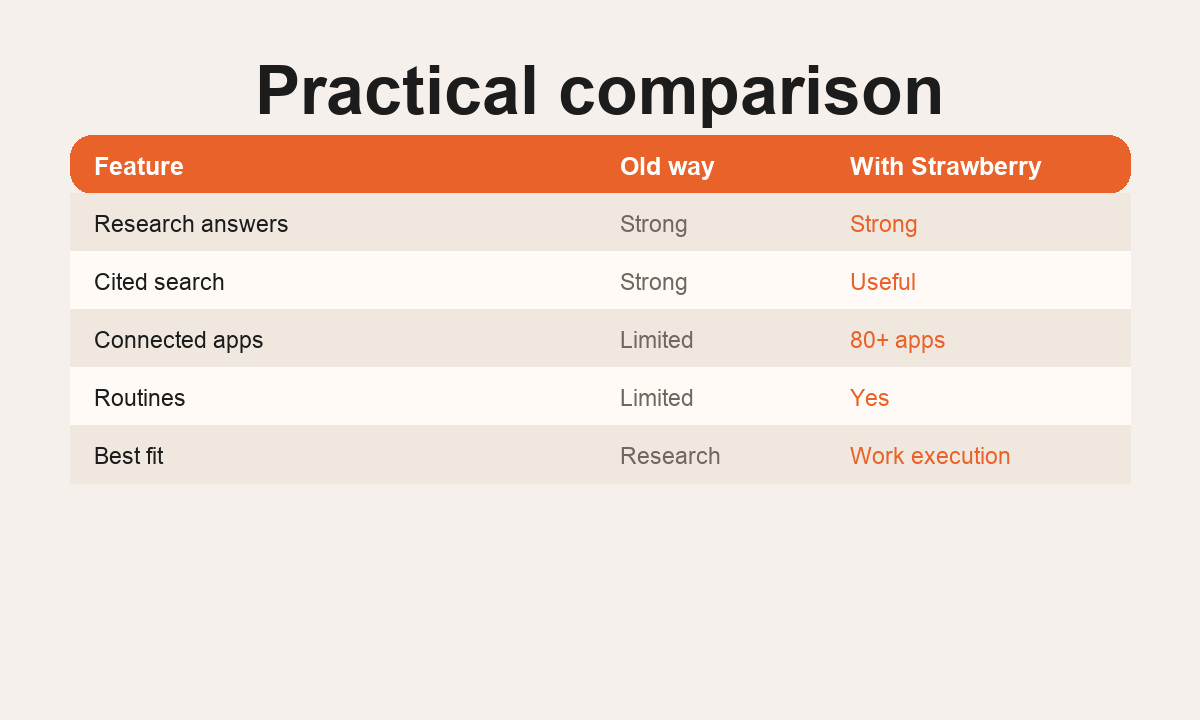Click the 'Work execution' cell
This screenshot has height=720, width=1200.
click(930, 456)
